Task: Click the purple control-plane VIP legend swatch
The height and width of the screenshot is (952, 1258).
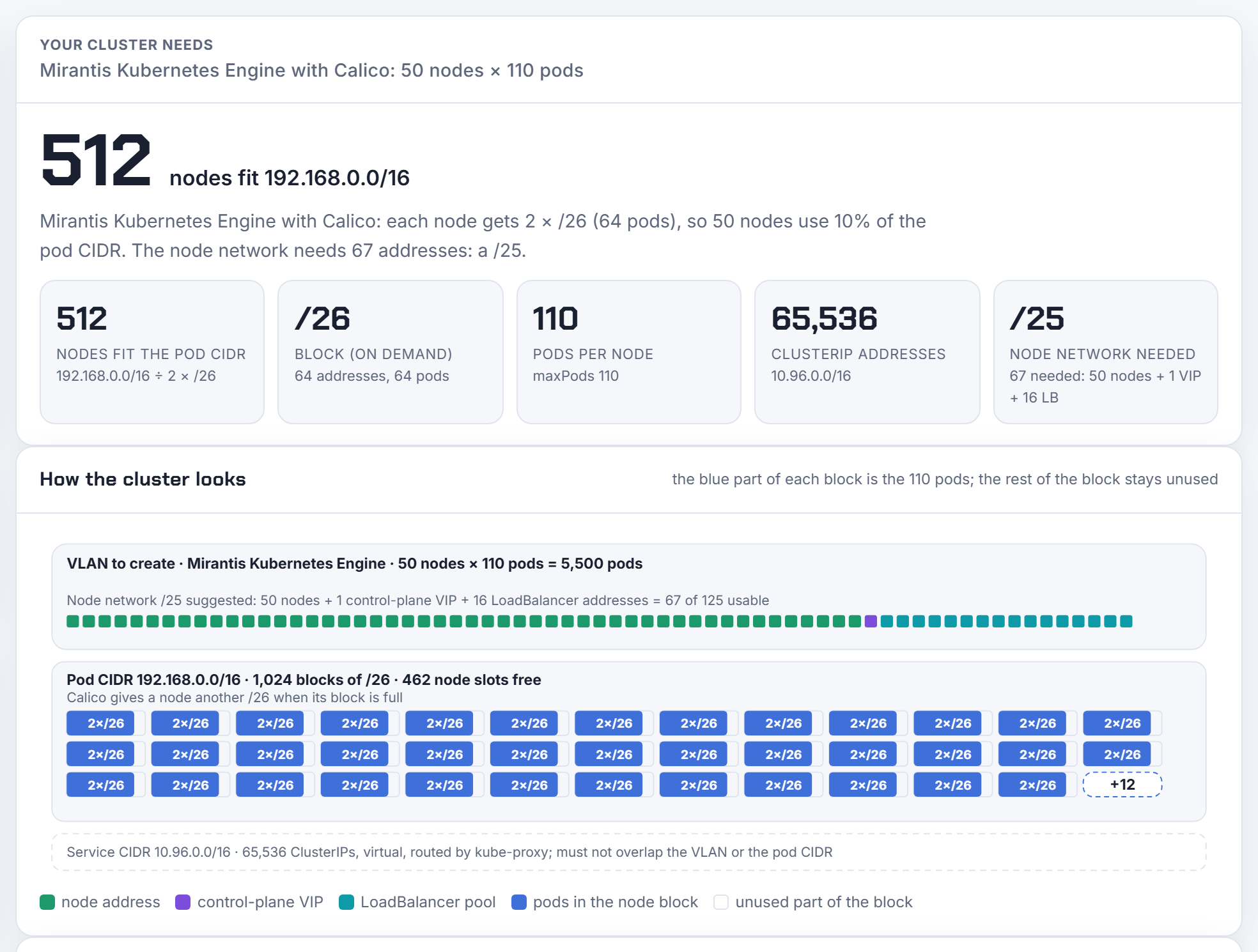Action: [183, 902]
